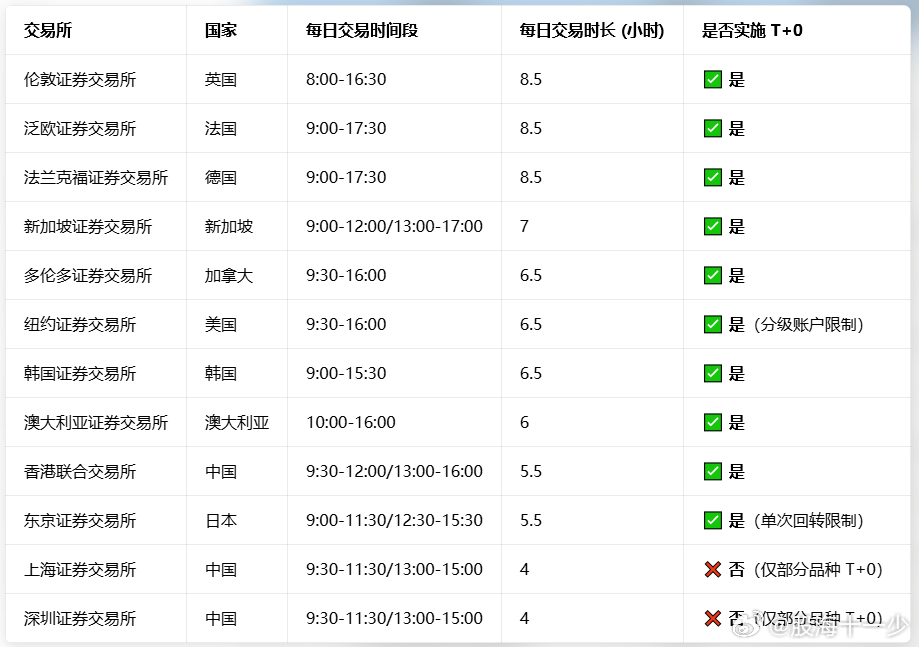Toggle the red X for 上海证券交易所
This screenshot has width=919, height=647.
(712, 569)
